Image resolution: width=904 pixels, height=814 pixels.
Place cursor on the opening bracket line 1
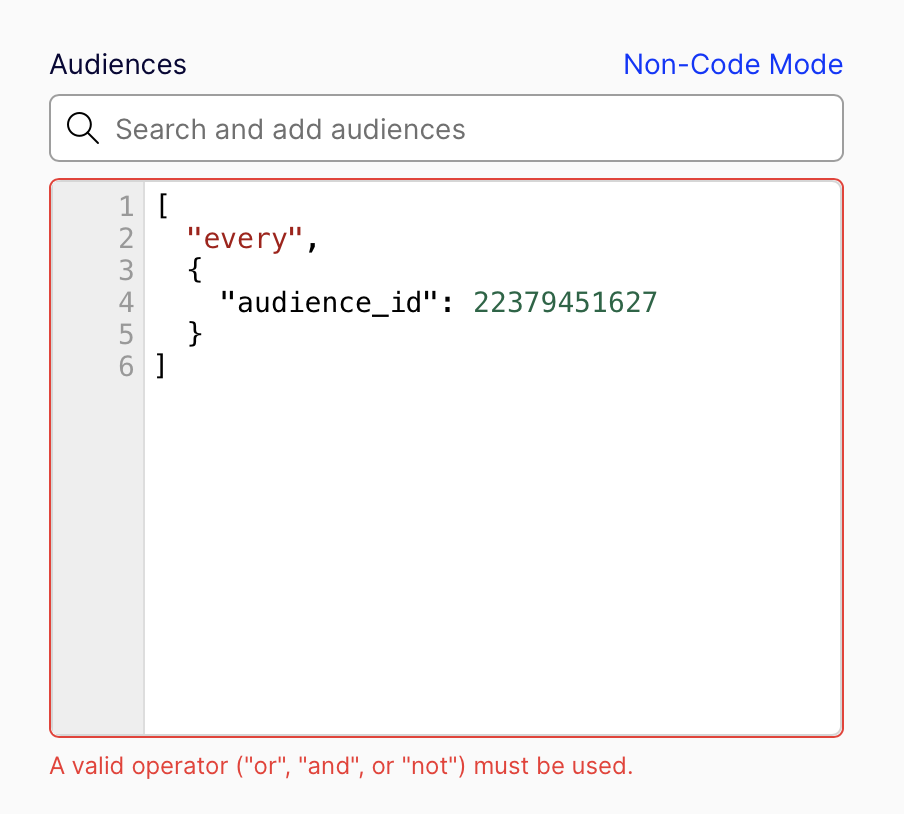coord(161,206)
